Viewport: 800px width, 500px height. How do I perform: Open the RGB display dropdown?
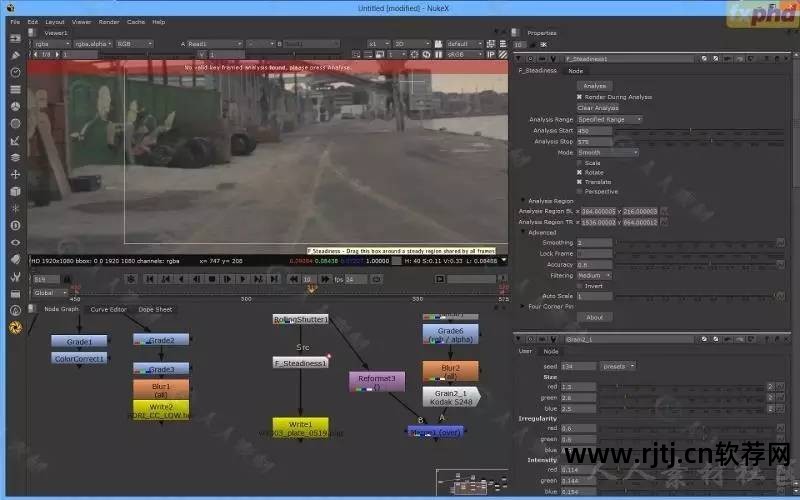134,44
